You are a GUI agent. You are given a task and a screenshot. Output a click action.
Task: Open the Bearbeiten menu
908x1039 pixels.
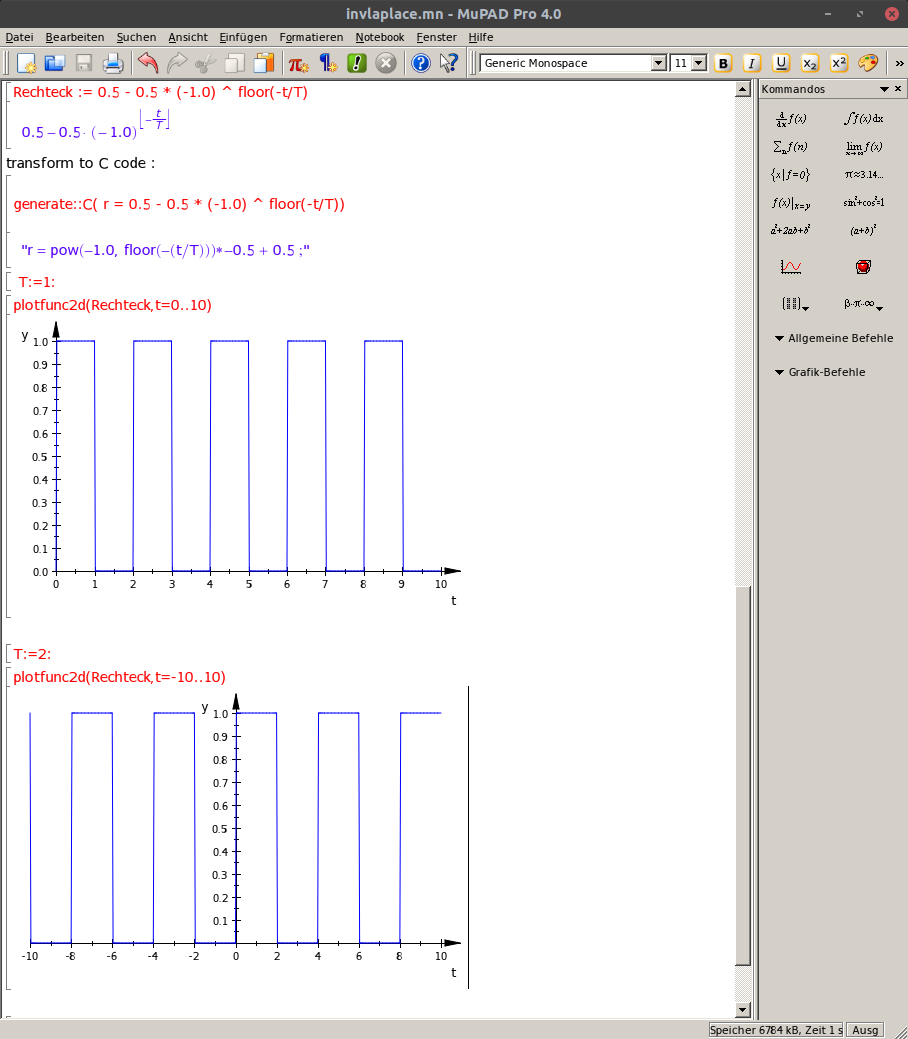point(75,37)
